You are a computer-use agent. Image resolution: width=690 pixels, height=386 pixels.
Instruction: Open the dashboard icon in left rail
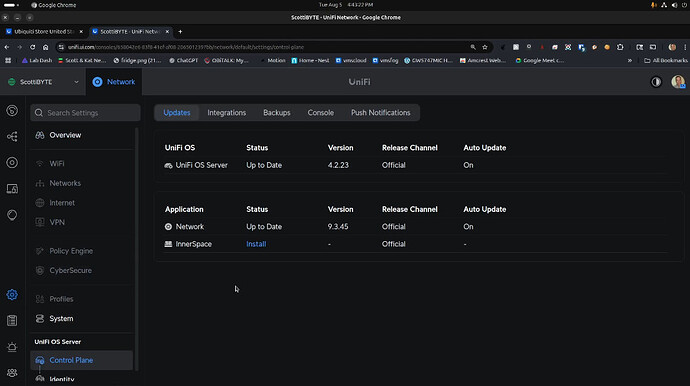tap(12, 110)
